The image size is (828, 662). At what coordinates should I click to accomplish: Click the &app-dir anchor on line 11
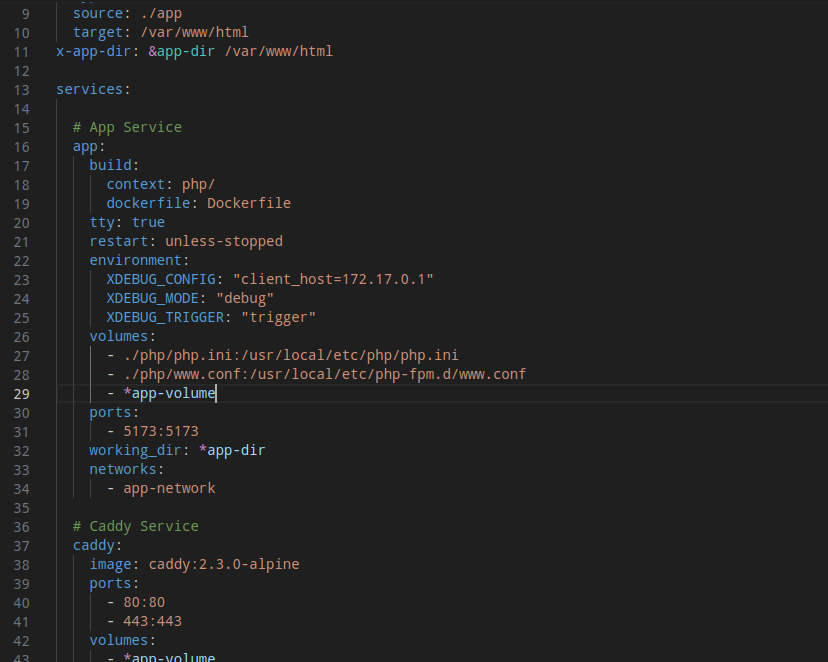(182, 51)
